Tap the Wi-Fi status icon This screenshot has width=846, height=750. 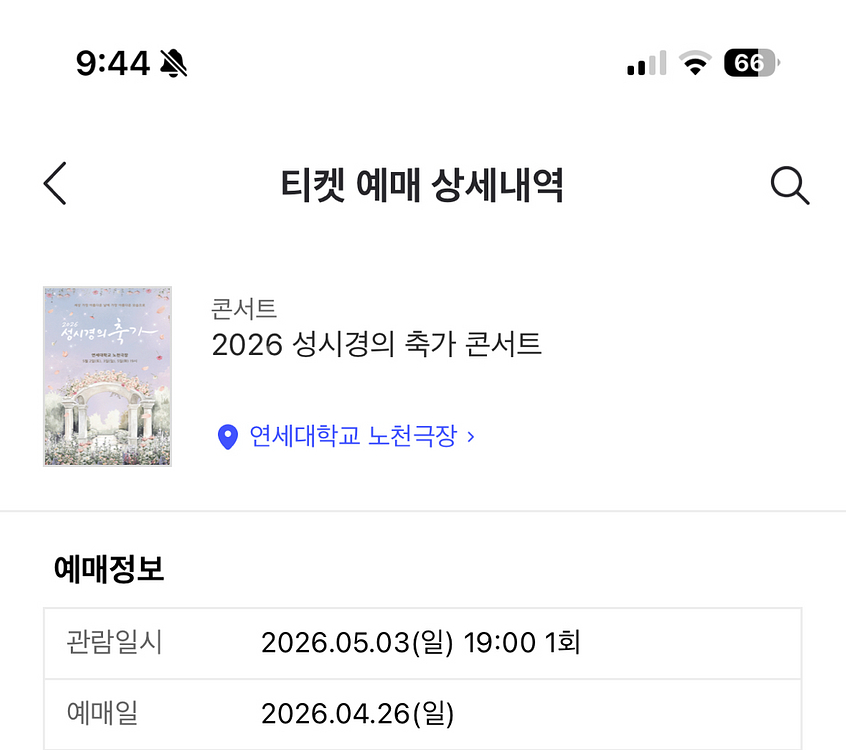(693, 64)
